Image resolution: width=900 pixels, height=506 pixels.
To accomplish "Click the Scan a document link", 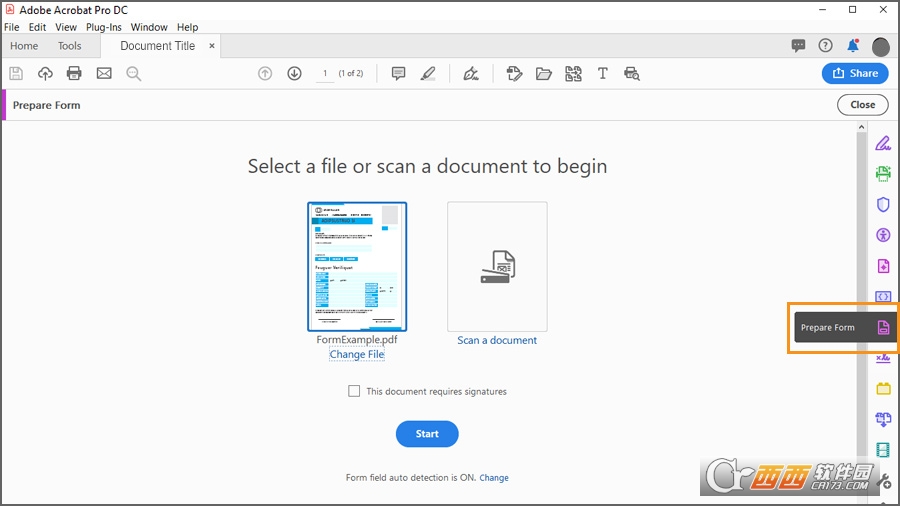I will click(497, 340).
